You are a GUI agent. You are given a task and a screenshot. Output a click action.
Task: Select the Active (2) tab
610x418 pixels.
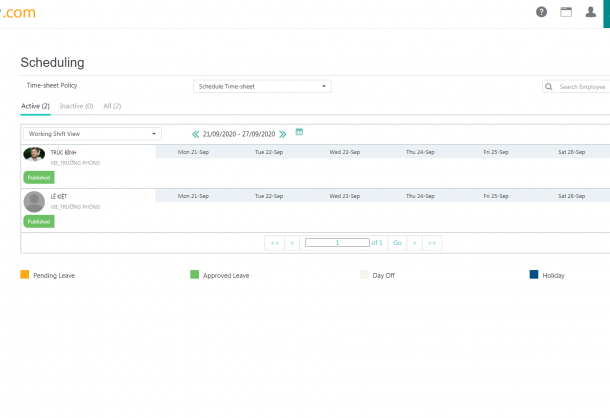pos(37,105)
